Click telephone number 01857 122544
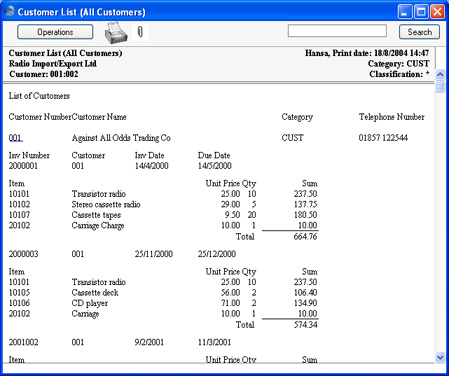The width and height of the screenshot is (449, 376). 383,138
